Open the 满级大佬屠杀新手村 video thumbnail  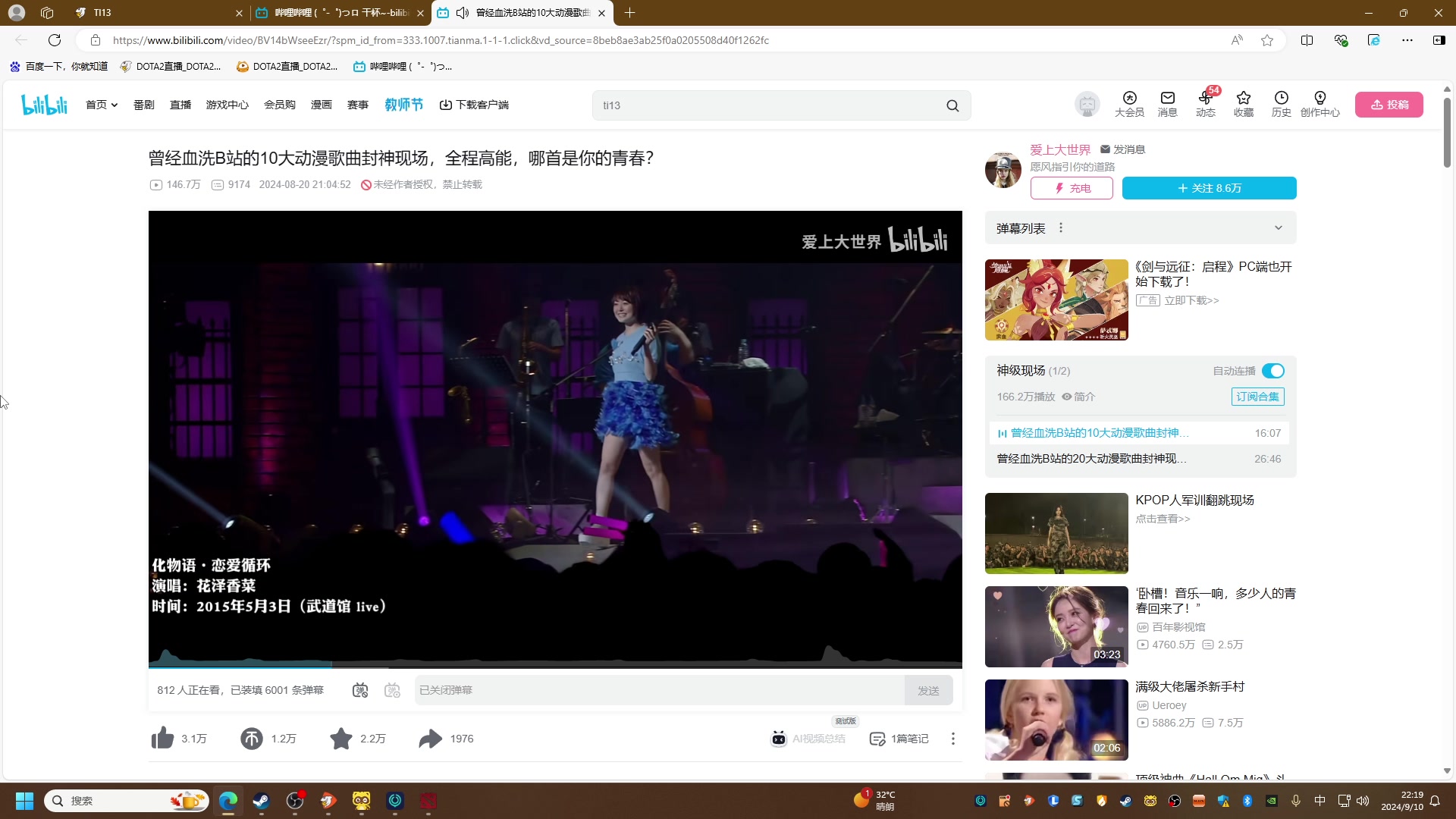[x=1056, y=720]
